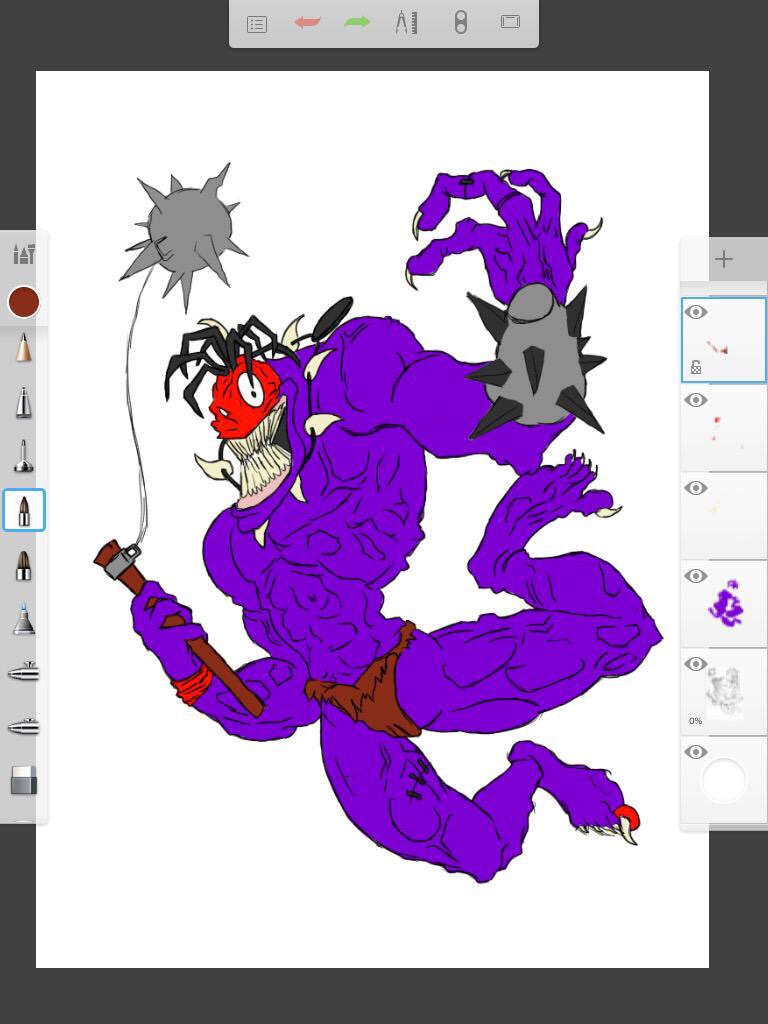Select the silver technical pen brush

click(24, 402)
